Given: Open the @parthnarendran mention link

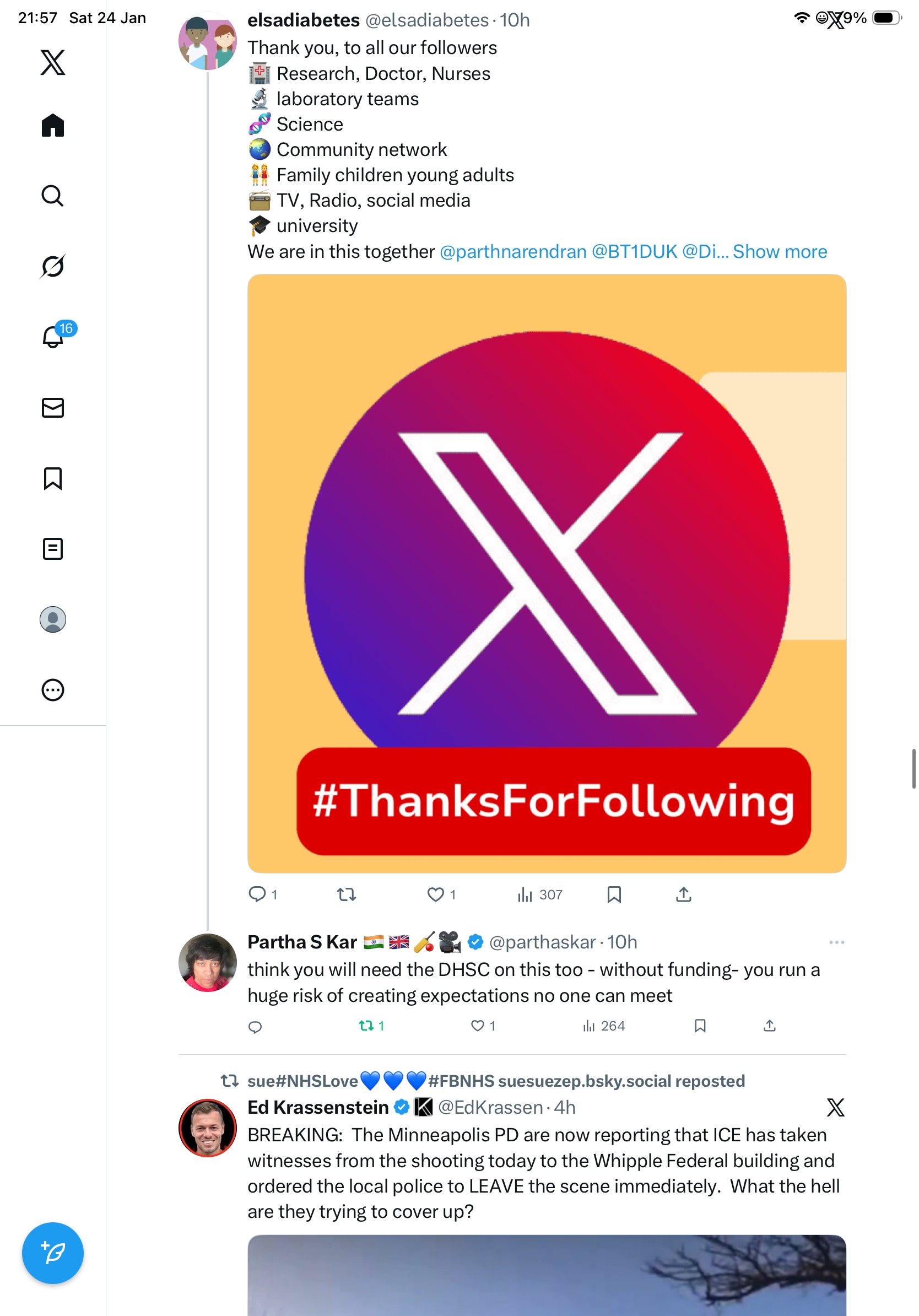Looking at the screenshot, I should 513,252.
